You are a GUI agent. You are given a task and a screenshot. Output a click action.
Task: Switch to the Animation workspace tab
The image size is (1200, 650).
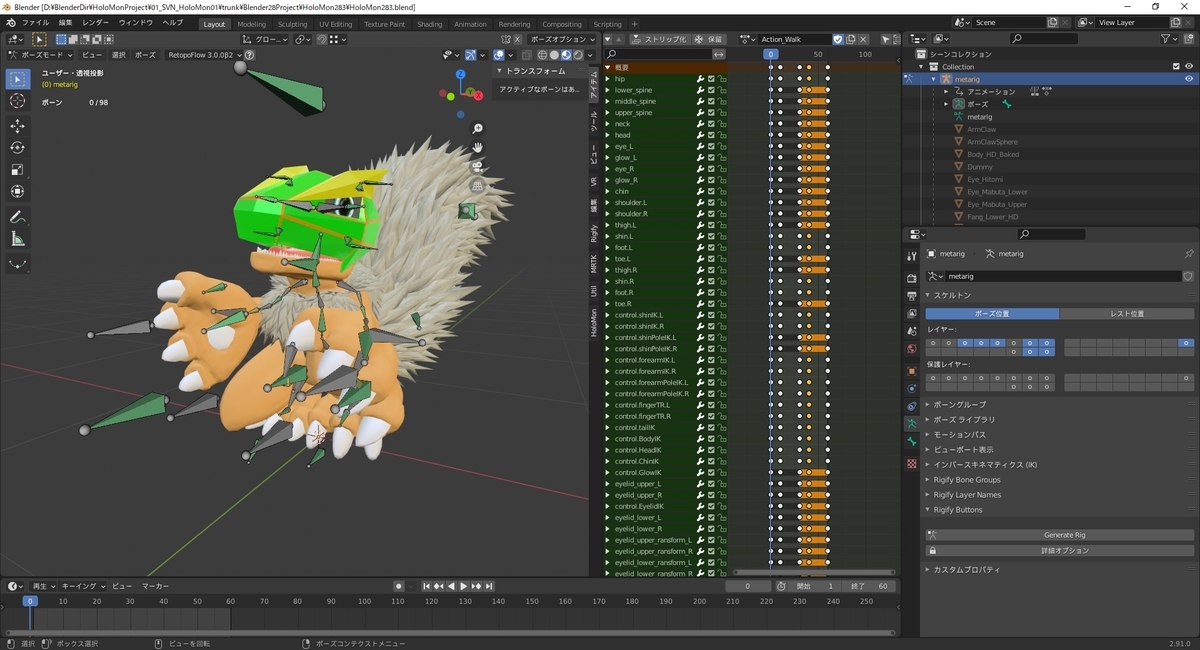(x=470, y=24)
